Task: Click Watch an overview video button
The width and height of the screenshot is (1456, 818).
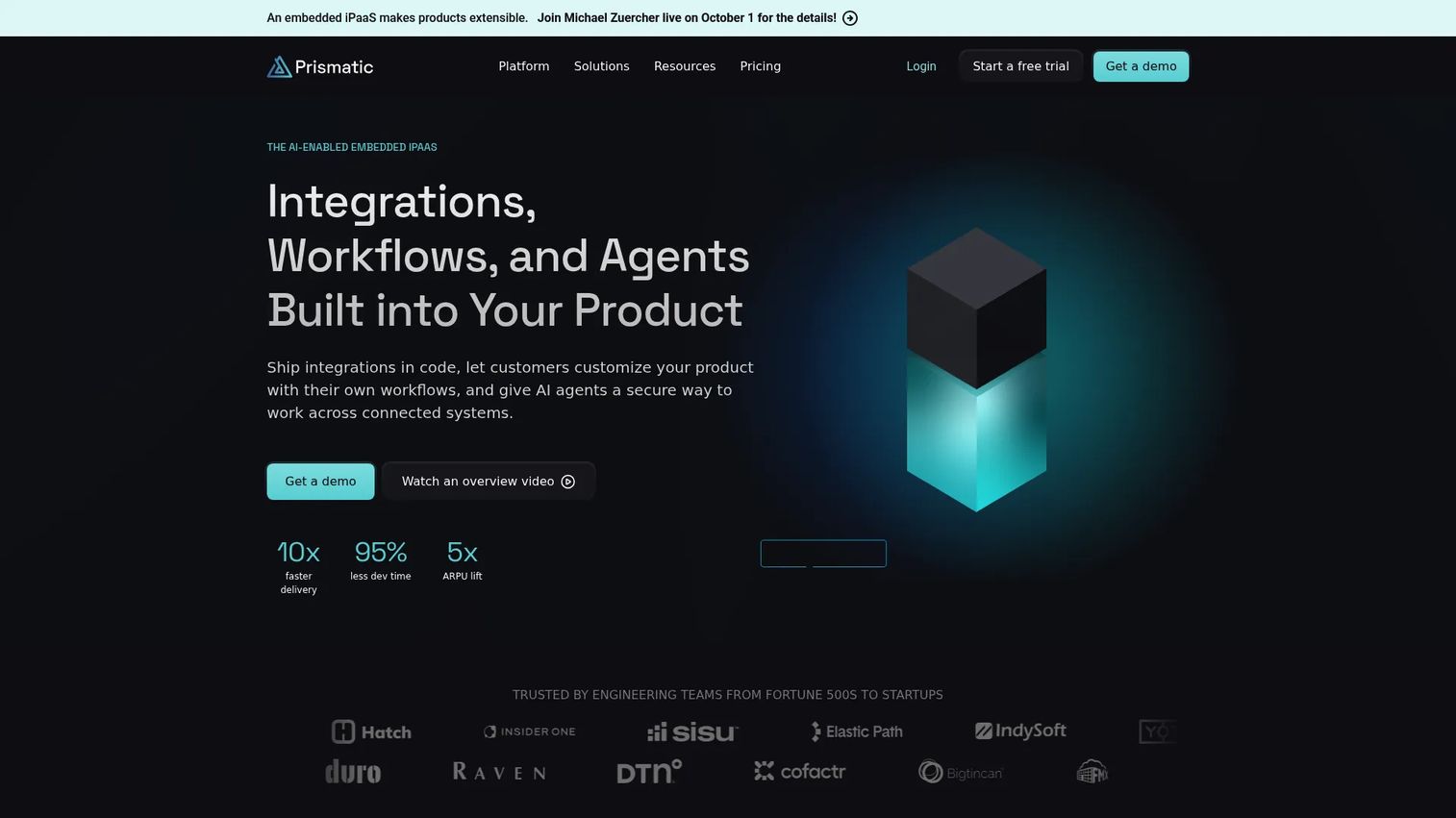Action: (489, 482)
